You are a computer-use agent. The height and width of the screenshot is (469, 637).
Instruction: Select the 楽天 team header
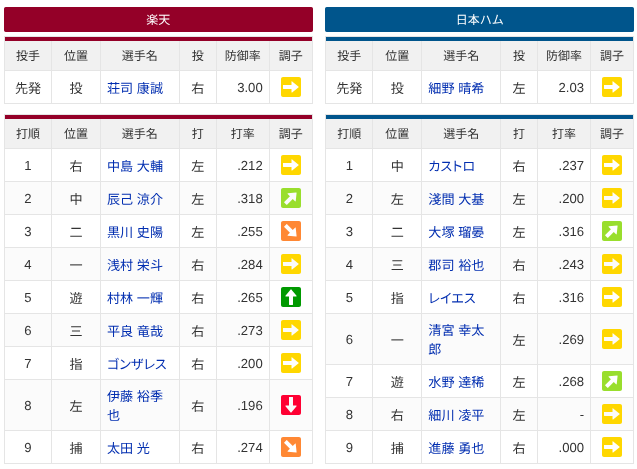pyautogui.click(x=158, y=20)
